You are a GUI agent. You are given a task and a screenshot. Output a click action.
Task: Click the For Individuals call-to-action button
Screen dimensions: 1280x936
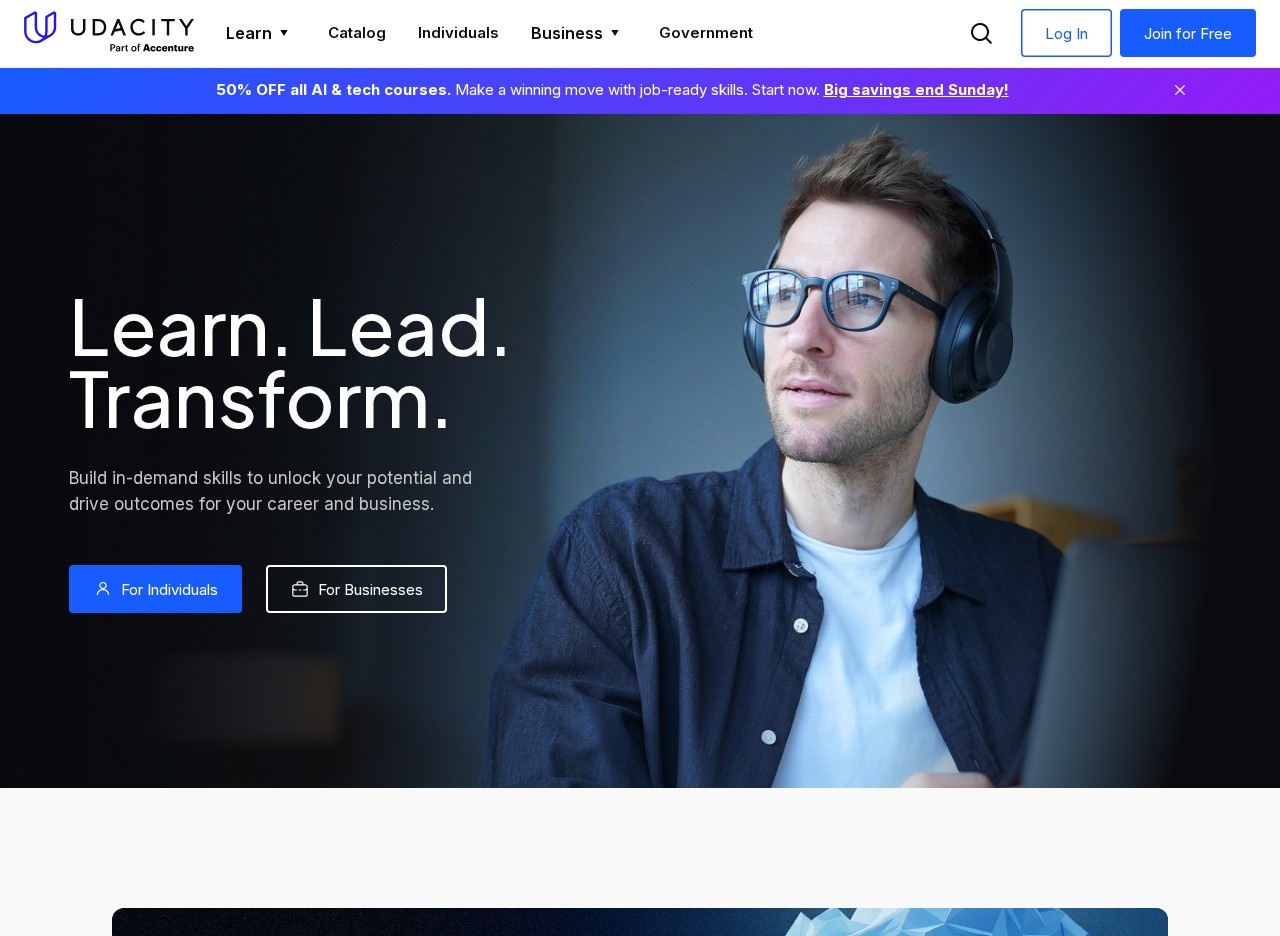point(155,589)
